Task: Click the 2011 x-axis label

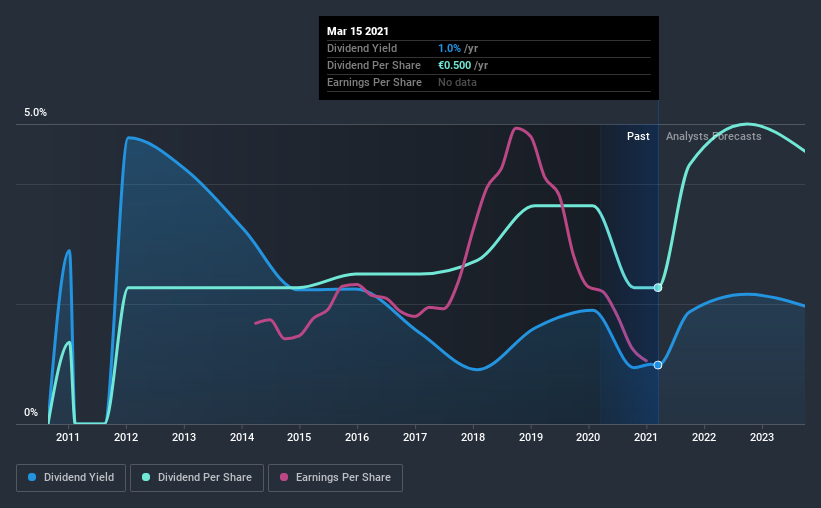Action: tap(68, 437)
